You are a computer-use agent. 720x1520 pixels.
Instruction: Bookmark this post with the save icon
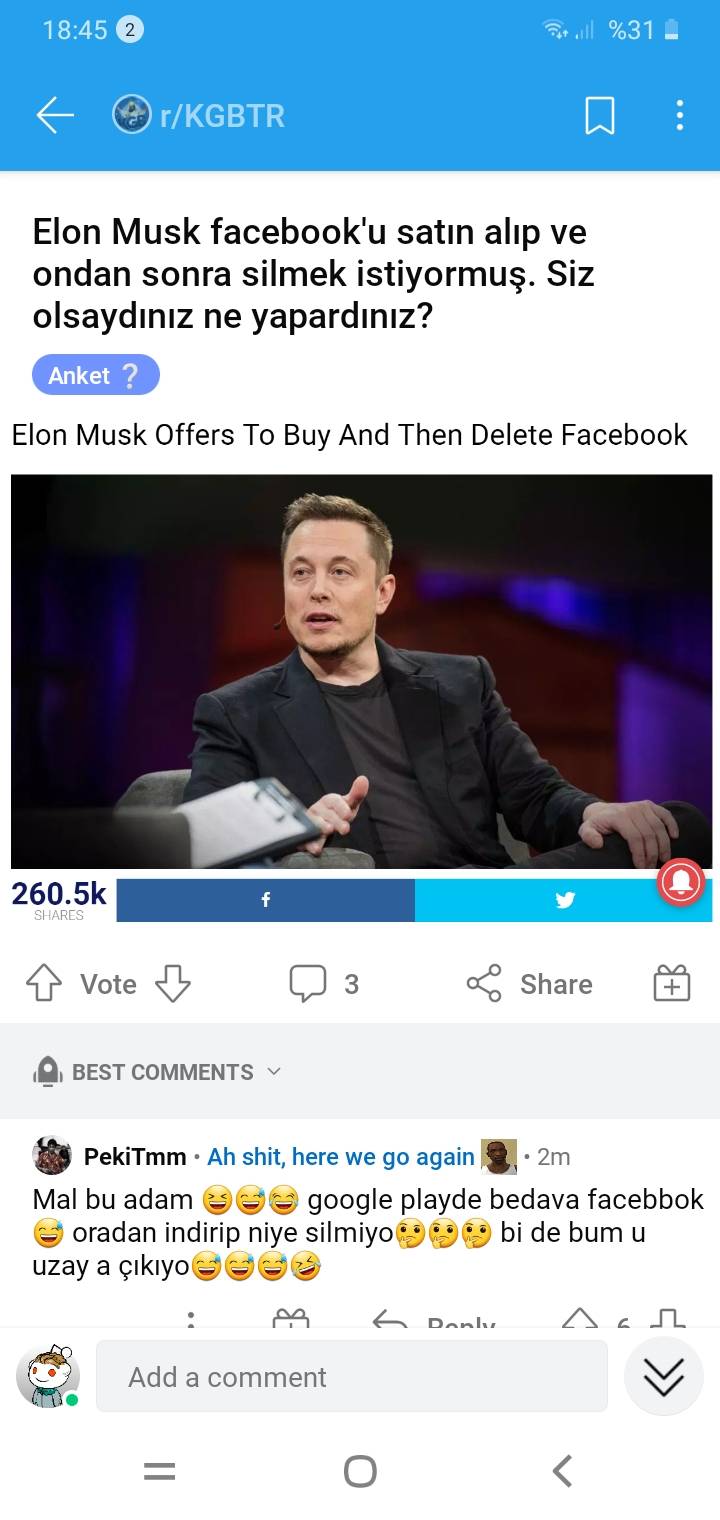point(599,116)
